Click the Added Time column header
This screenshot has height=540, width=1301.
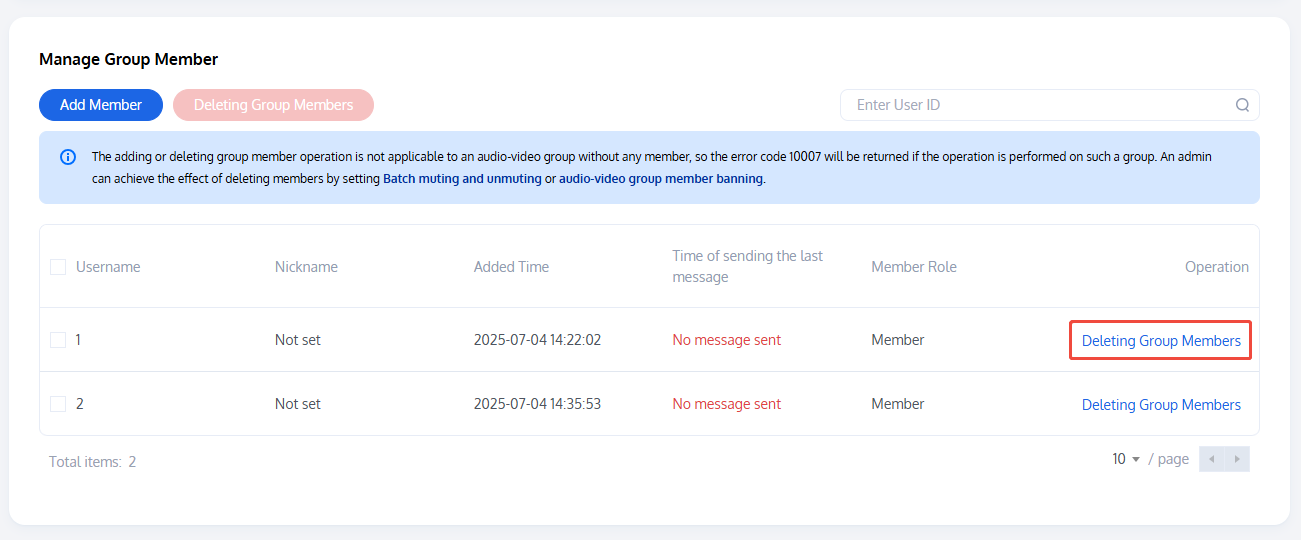click(511, 267)
